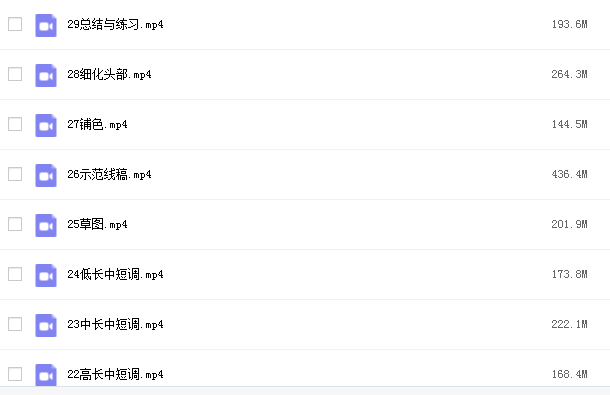Click video icon of 25草图.mp4
The height and width of the screenshot is (395, 610).
46,225
